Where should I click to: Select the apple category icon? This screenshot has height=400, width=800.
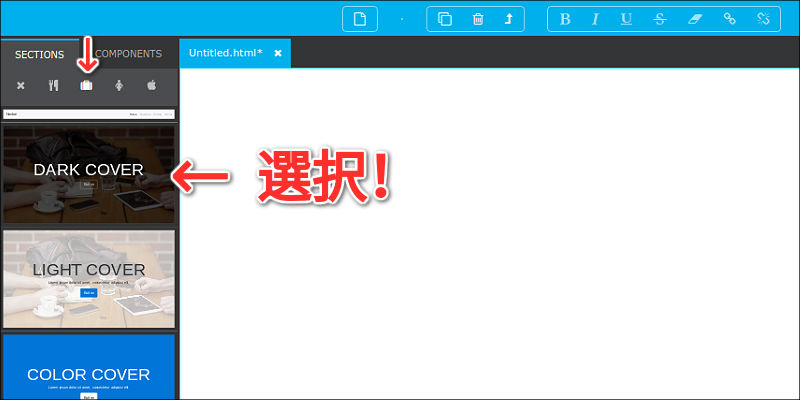pyautogui.click(x=152, y=86)
